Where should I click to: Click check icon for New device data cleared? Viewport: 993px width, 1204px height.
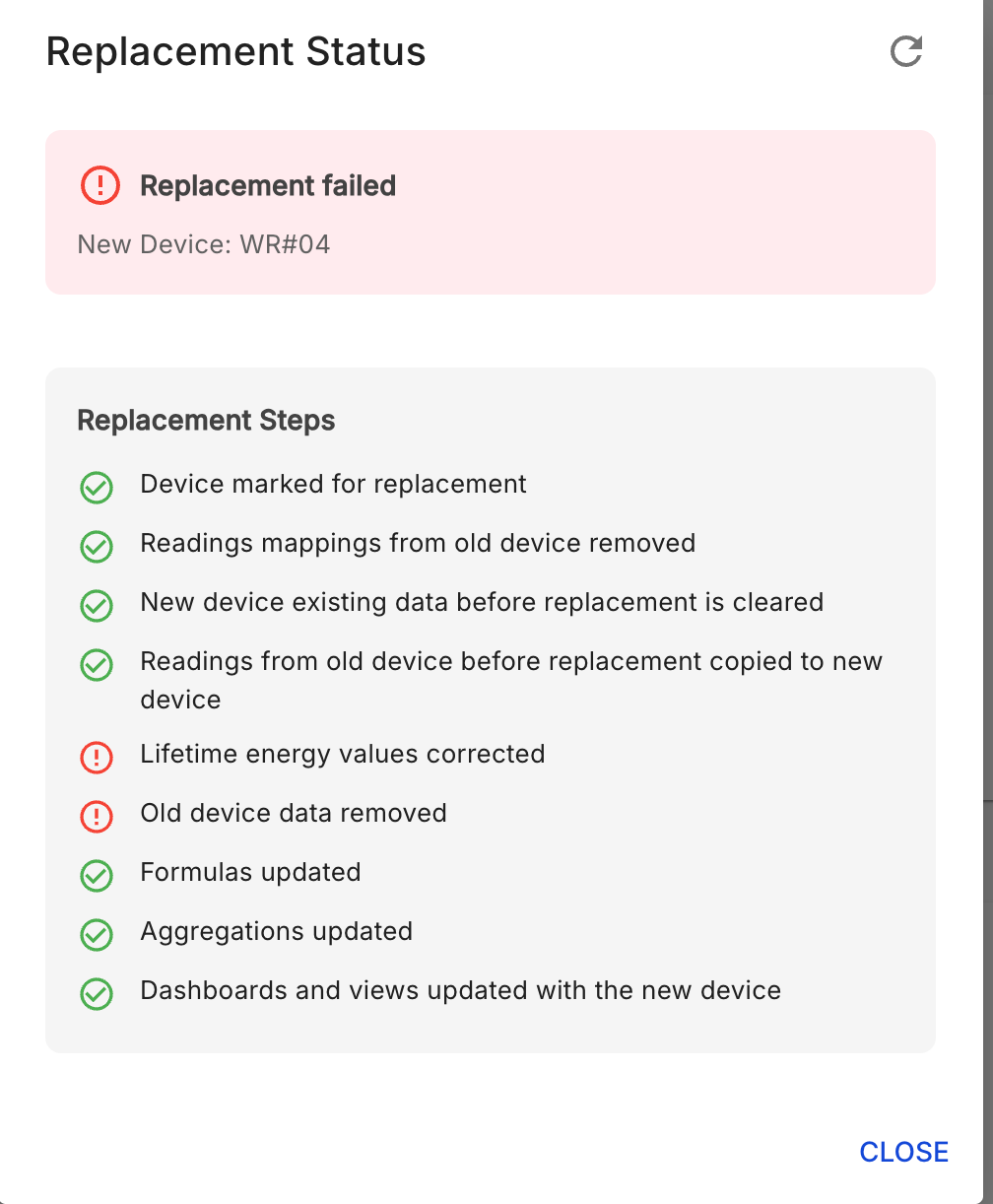pos(96,605)
